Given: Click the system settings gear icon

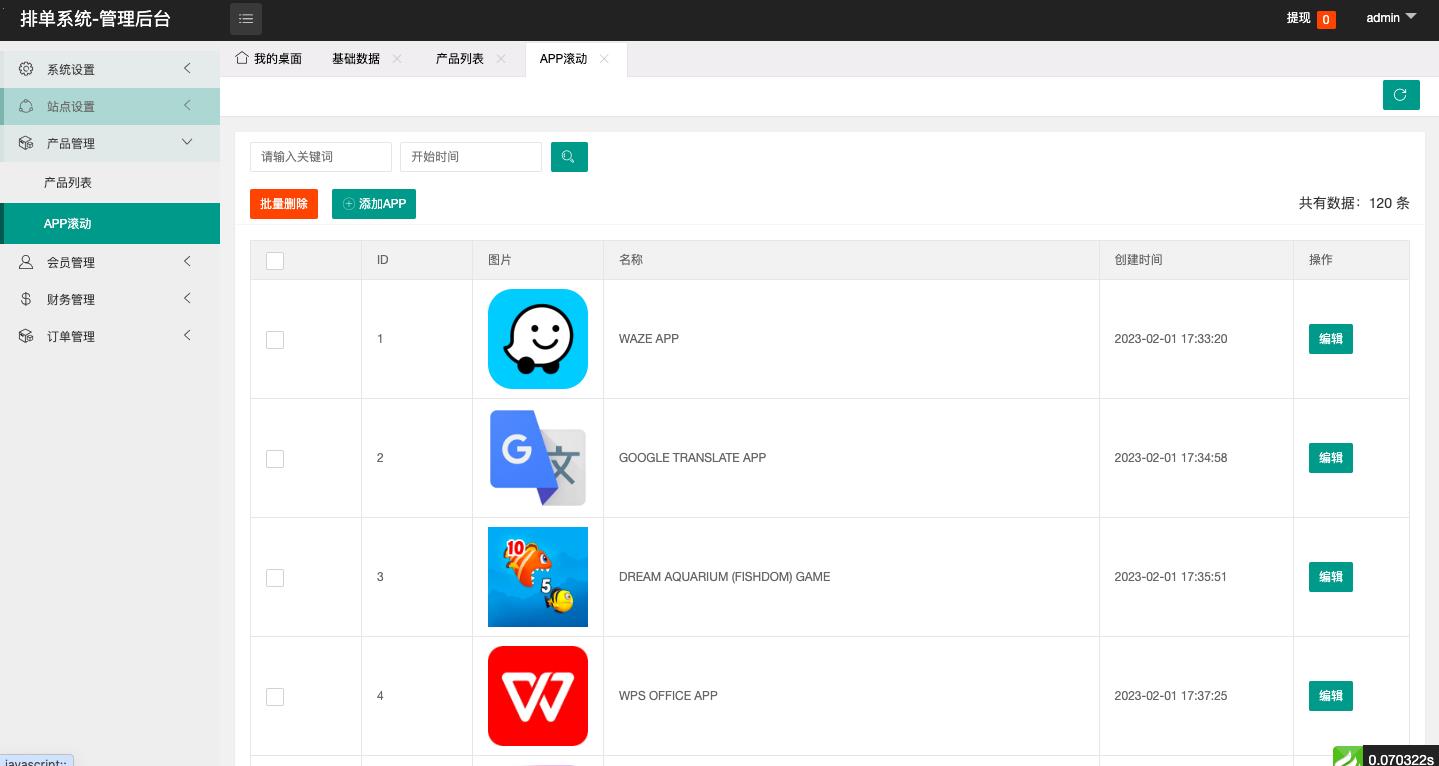Looking at the screenshot, I should [26, 69].
